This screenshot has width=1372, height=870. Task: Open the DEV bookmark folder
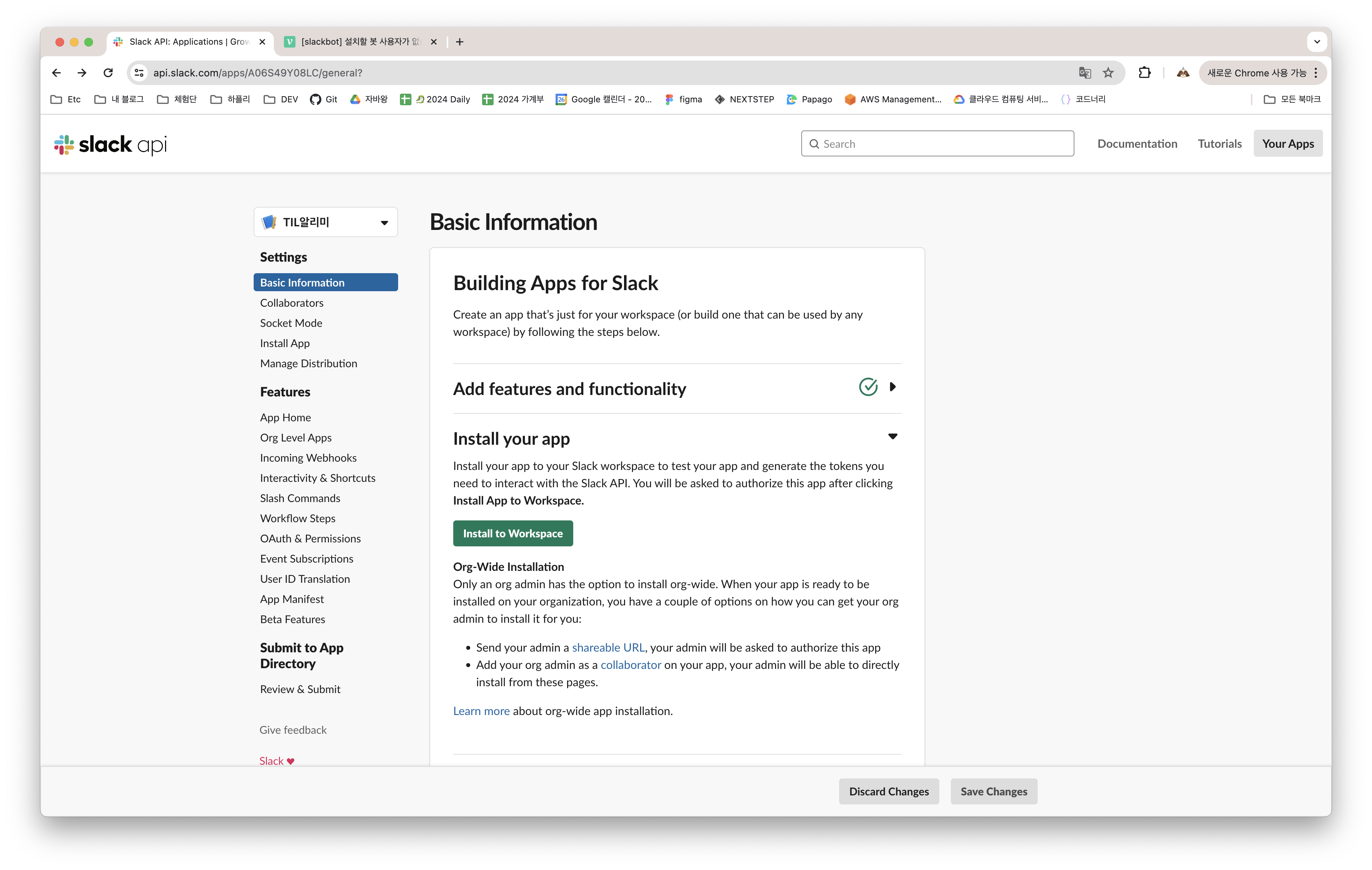281,99
